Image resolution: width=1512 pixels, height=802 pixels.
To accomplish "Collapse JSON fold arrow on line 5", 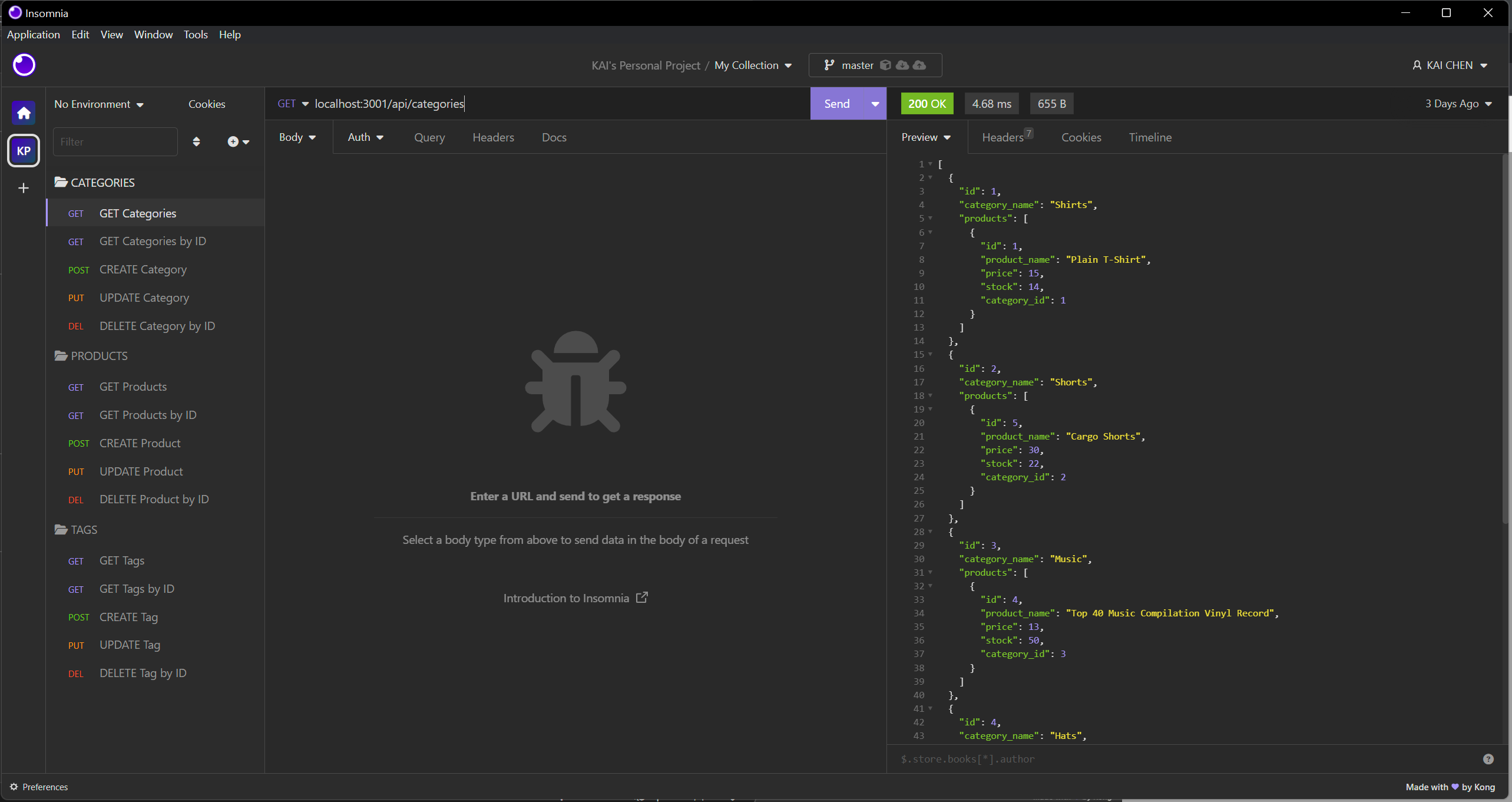I will (930, 218).
